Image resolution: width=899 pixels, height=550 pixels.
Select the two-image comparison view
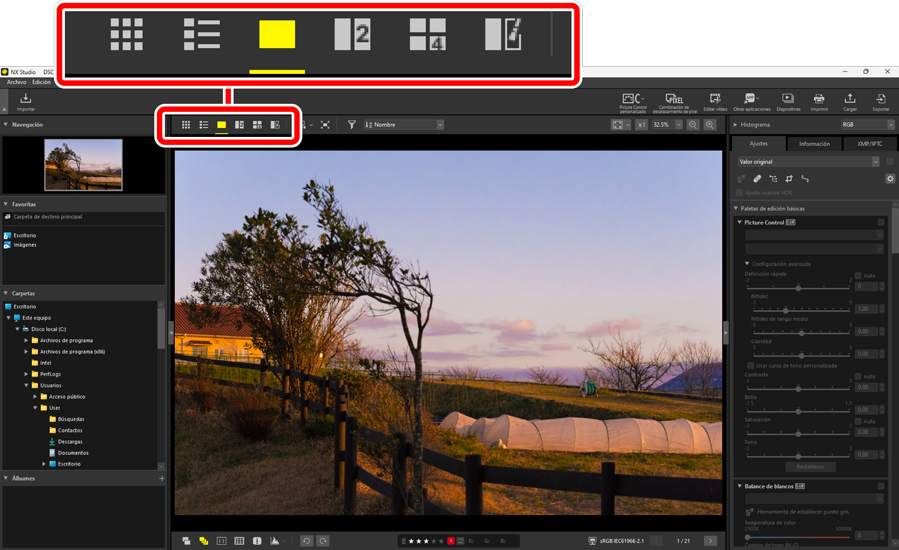[239, 125]
